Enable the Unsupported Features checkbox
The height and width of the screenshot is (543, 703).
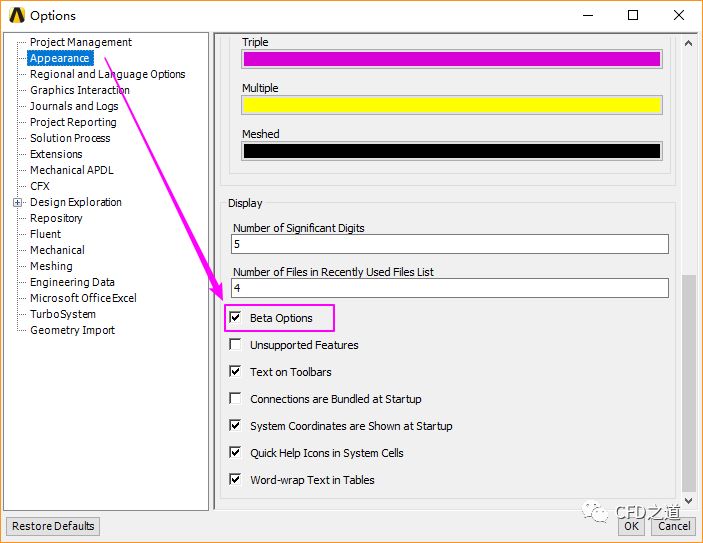235,344
